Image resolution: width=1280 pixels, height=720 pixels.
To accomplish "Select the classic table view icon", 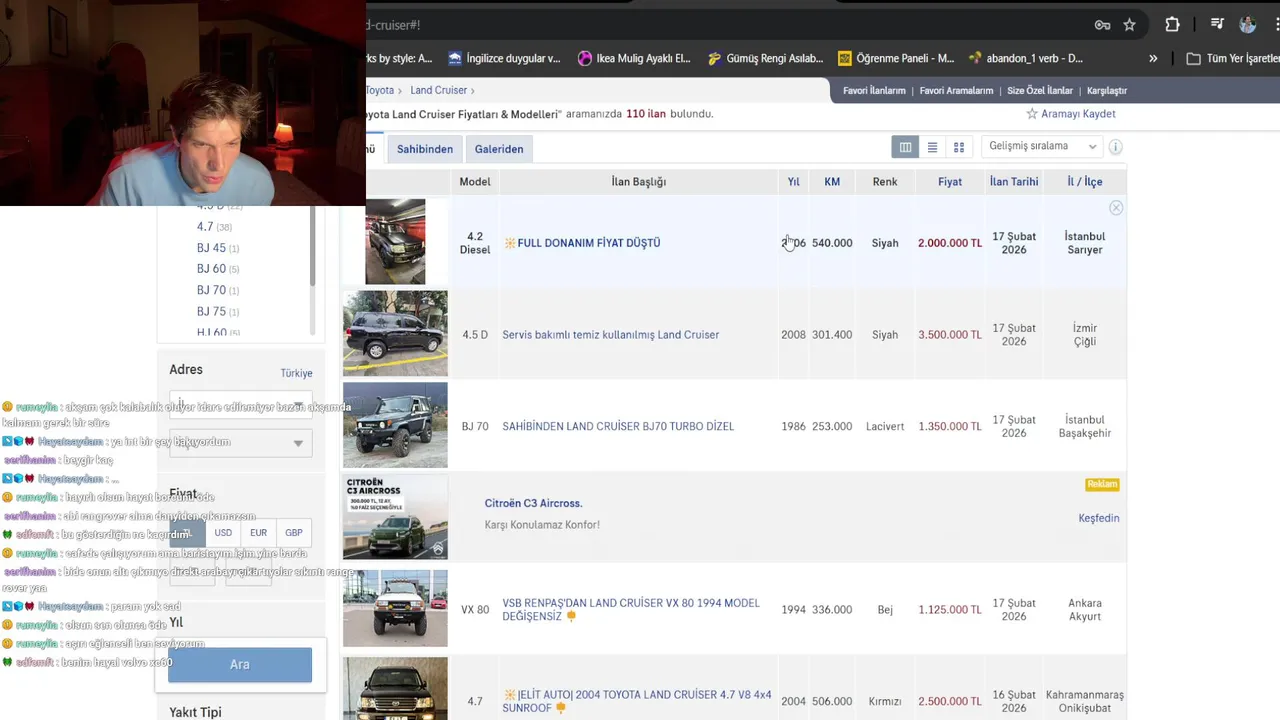I will tap(905, 147).
